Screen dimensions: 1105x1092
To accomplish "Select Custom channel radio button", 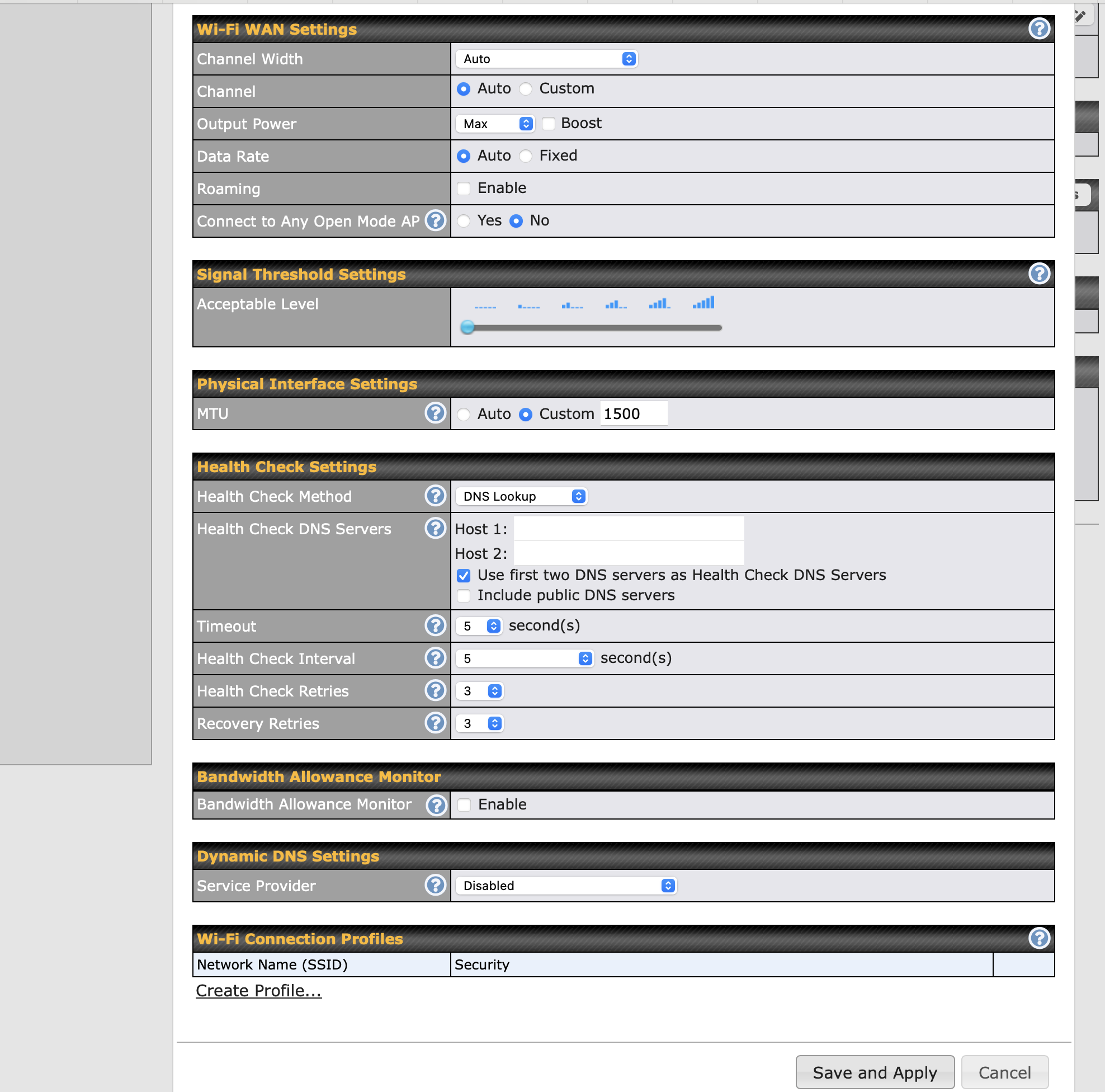I will click(526, 90).
